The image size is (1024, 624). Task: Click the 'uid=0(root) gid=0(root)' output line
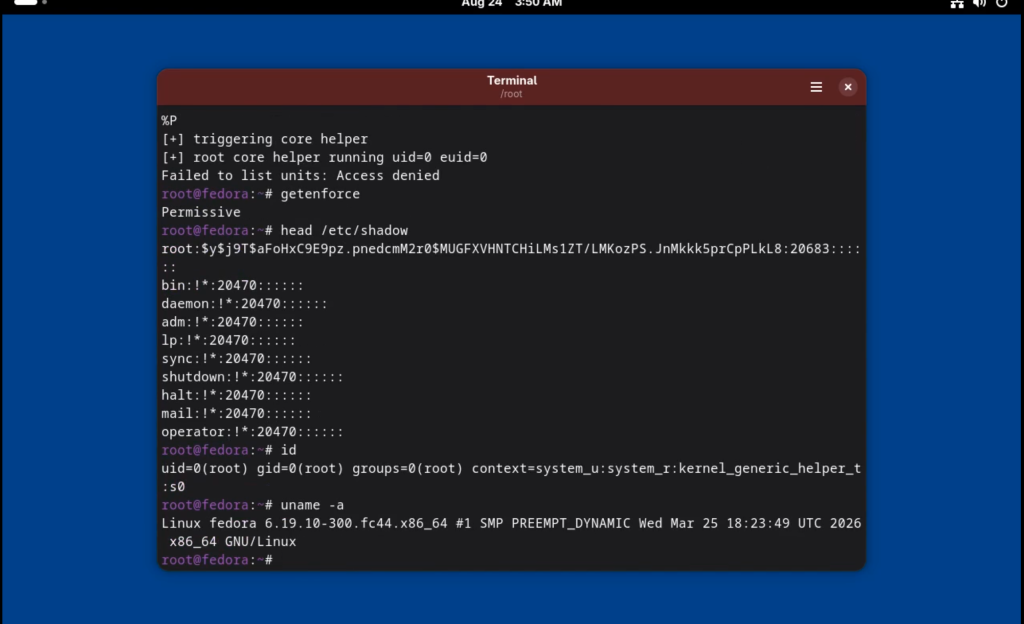click(511, 468)
